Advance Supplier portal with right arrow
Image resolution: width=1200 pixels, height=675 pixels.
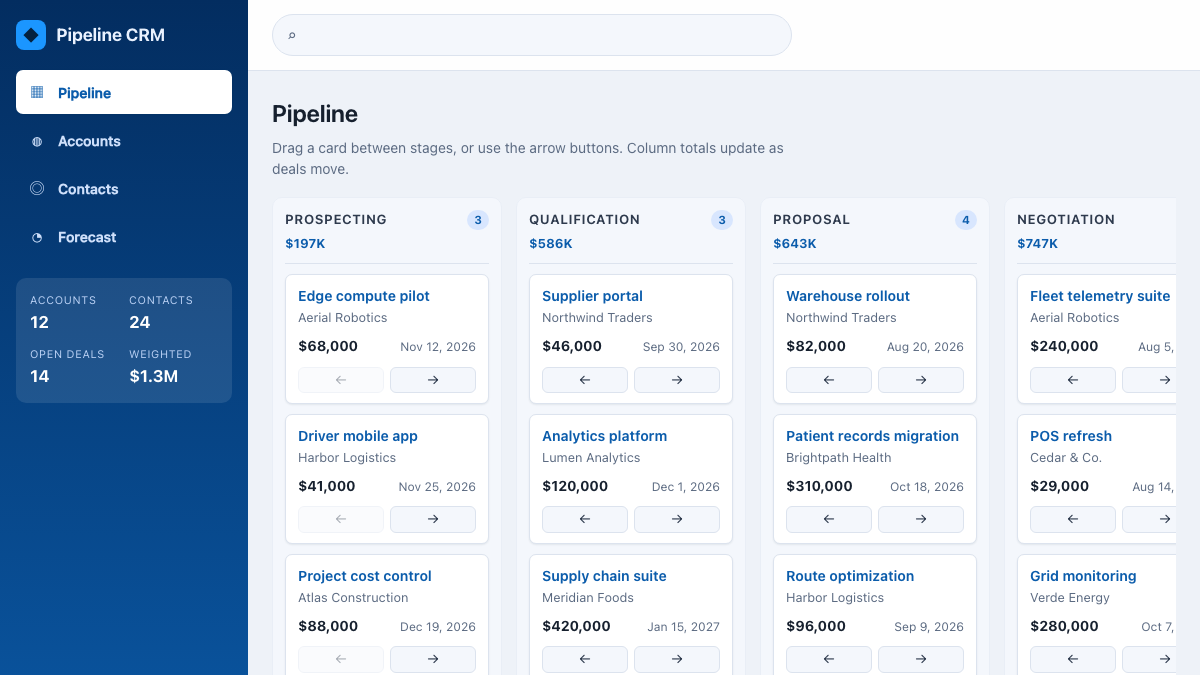677,380
